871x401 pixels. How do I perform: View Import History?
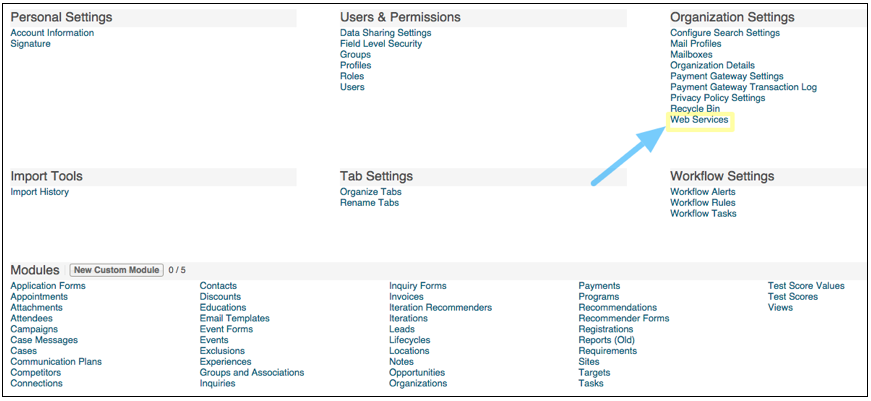click(40, 192)
